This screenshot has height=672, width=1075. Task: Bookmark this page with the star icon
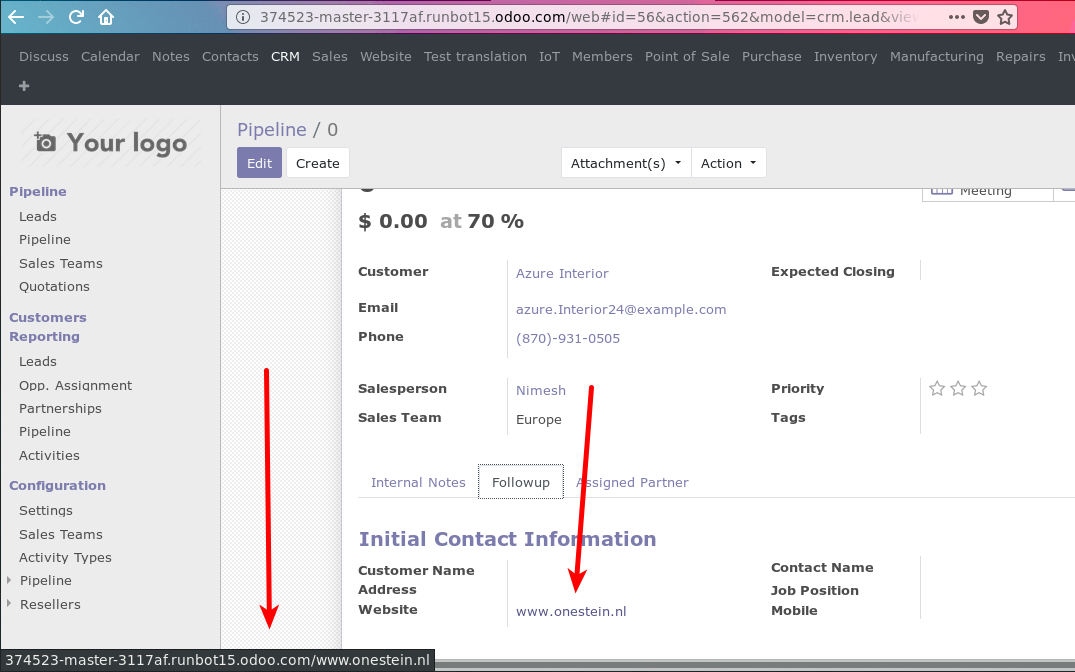point(1006,17)
